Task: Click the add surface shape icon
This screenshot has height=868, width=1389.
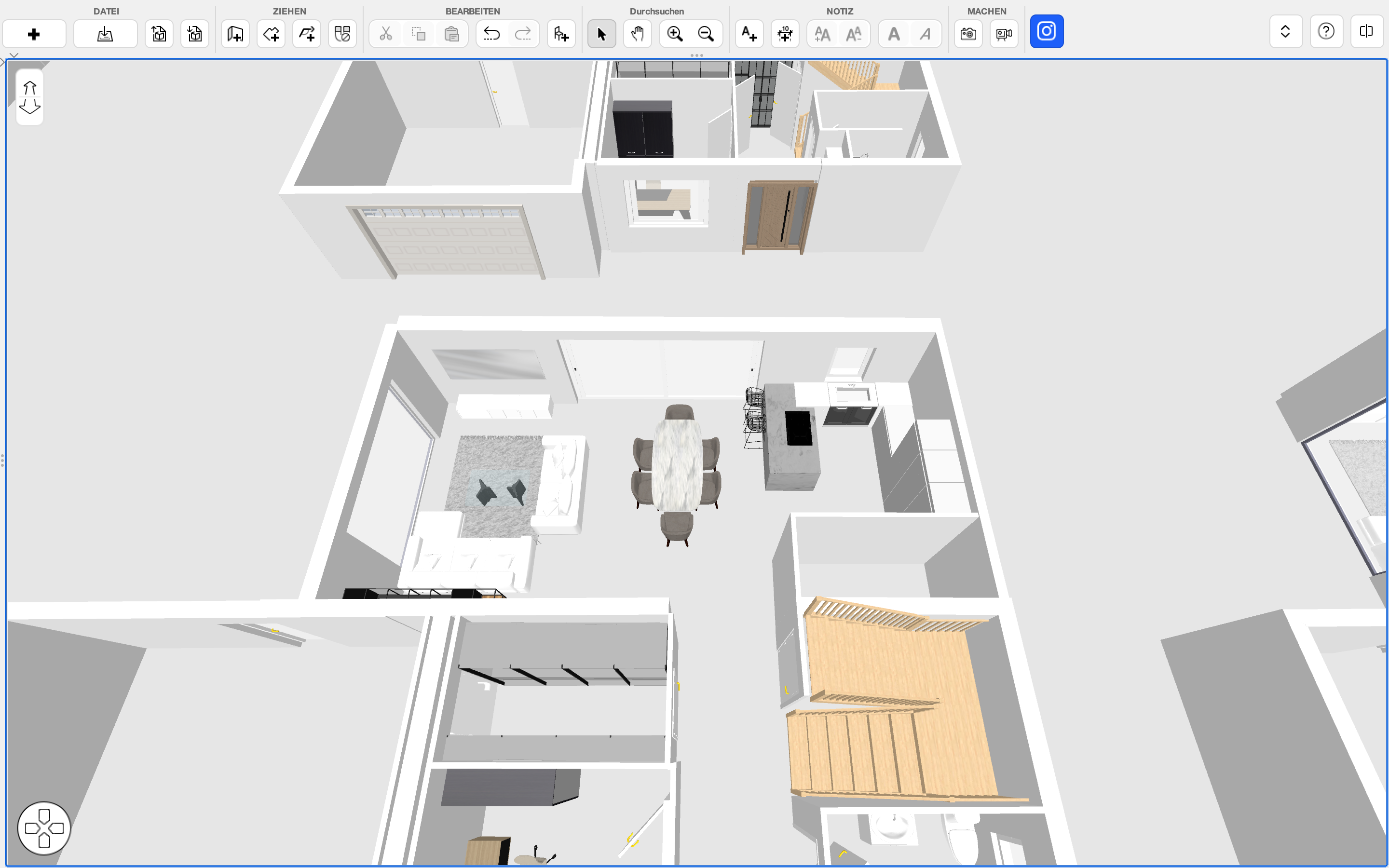Action: click(271, 34)
